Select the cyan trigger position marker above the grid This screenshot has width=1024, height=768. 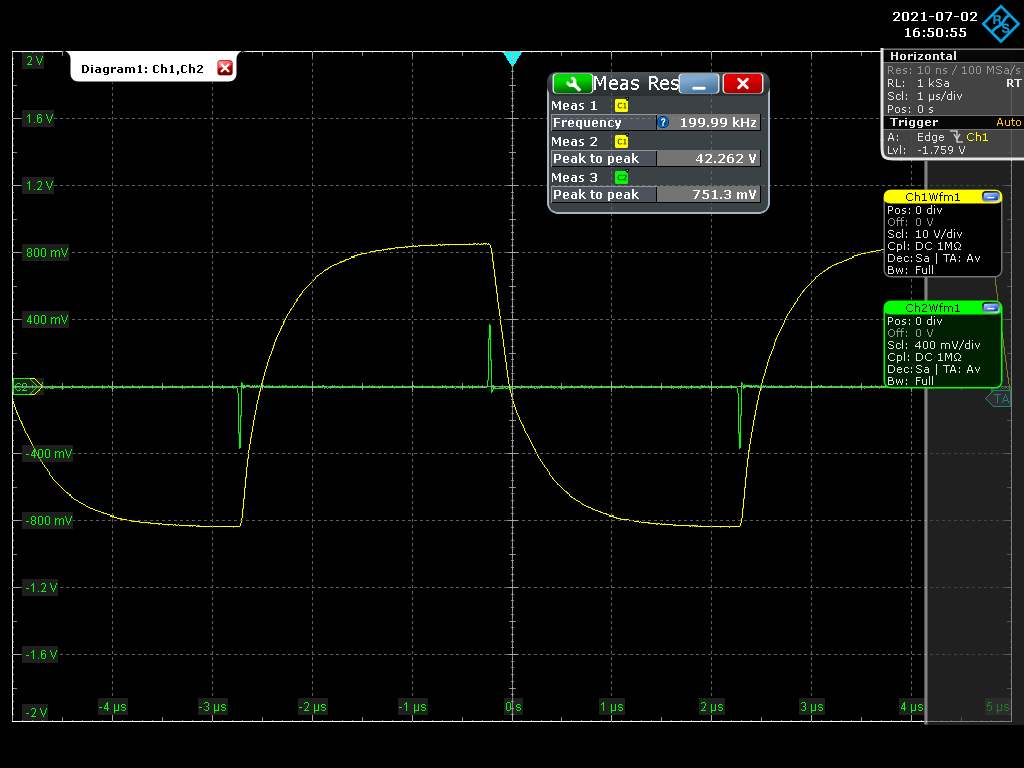512,59
